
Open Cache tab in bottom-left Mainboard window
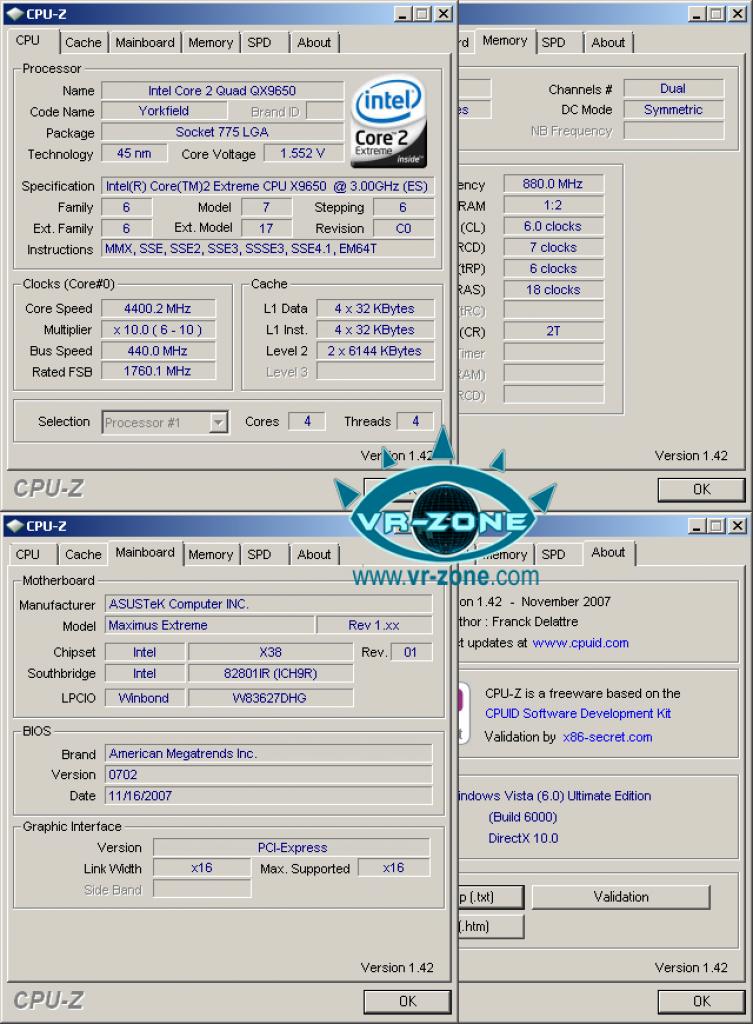click(83, 554)
